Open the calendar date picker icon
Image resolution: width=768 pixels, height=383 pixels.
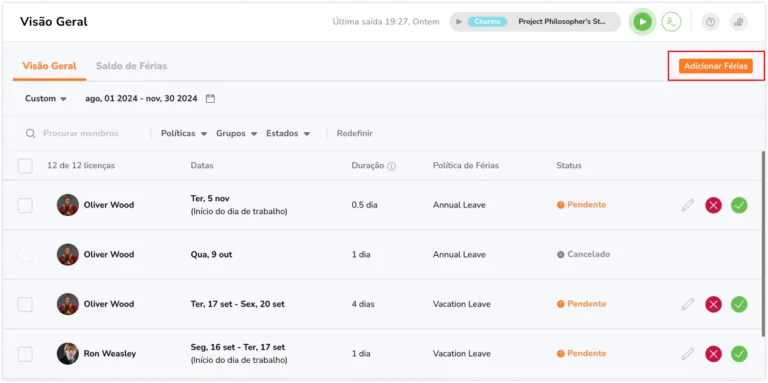(210, 98)
